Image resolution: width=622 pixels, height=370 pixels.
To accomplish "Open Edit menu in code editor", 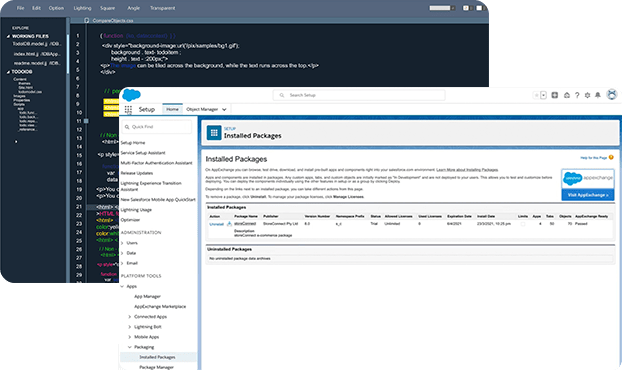I will 36,8.
